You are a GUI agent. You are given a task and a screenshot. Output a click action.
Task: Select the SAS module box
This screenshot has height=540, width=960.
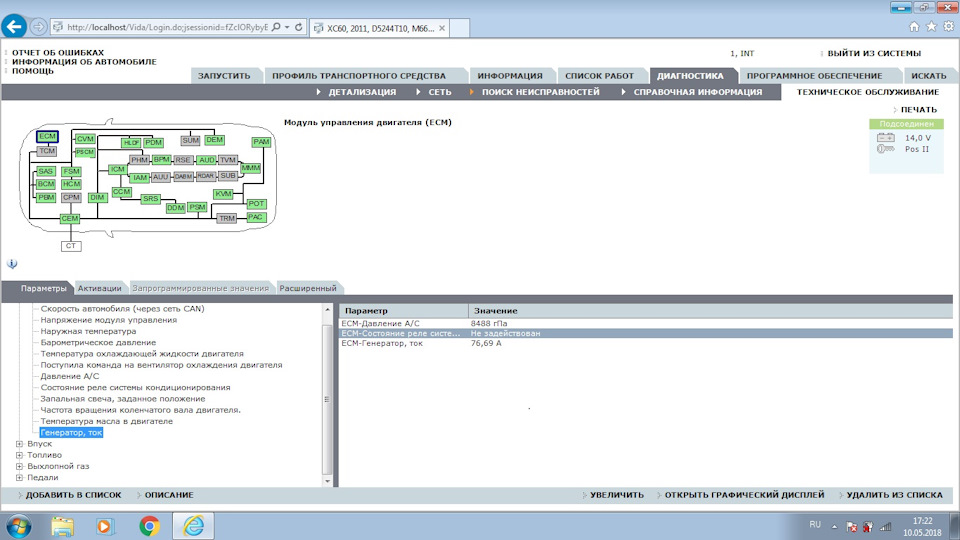(46, 171)
